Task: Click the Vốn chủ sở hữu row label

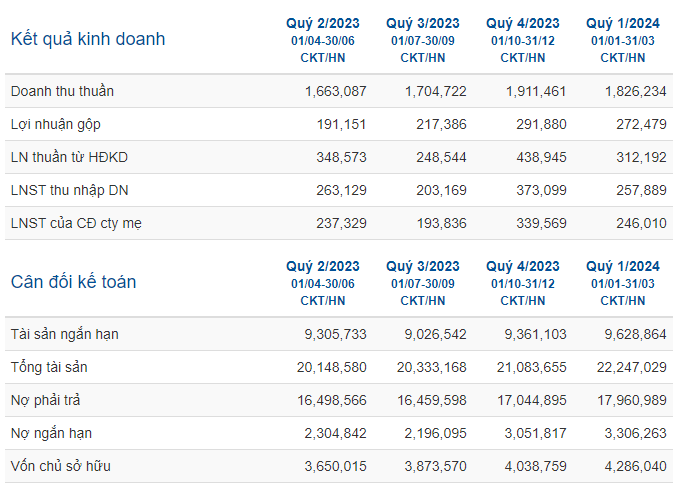Action: [x=61, y=466]
